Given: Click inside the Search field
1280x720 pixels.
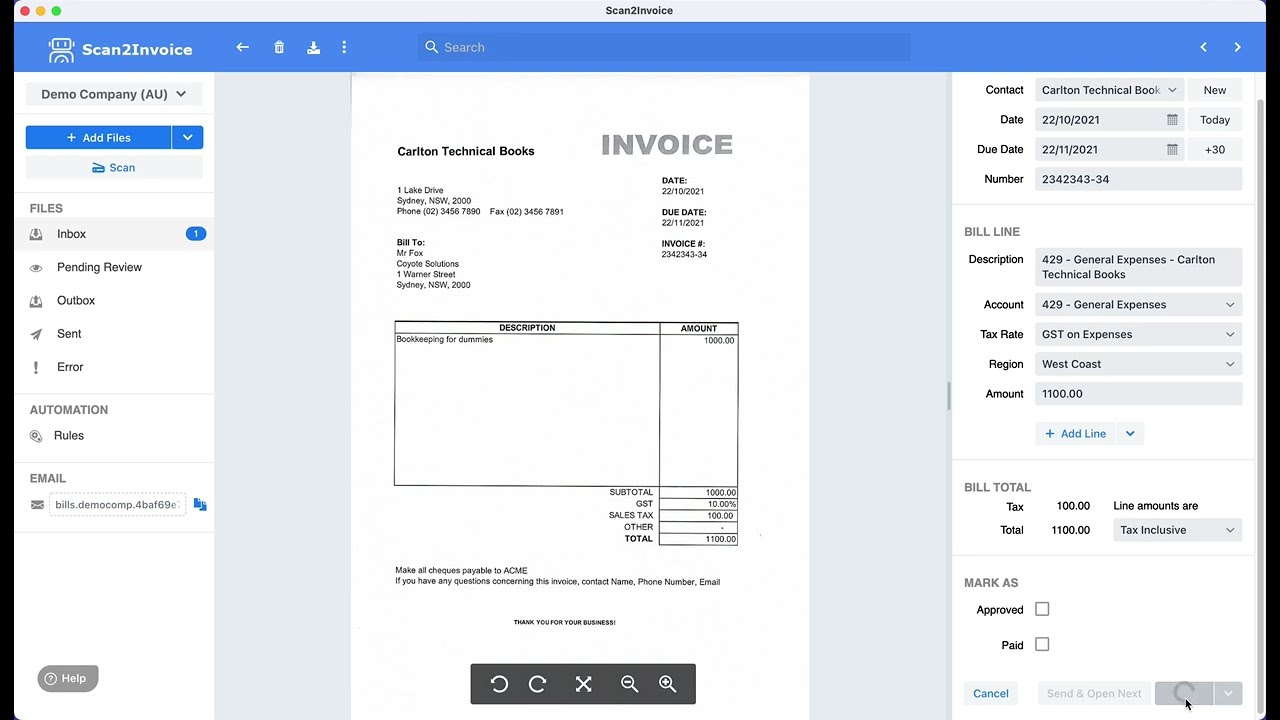Looking at the screenshot, I should 664,47.
